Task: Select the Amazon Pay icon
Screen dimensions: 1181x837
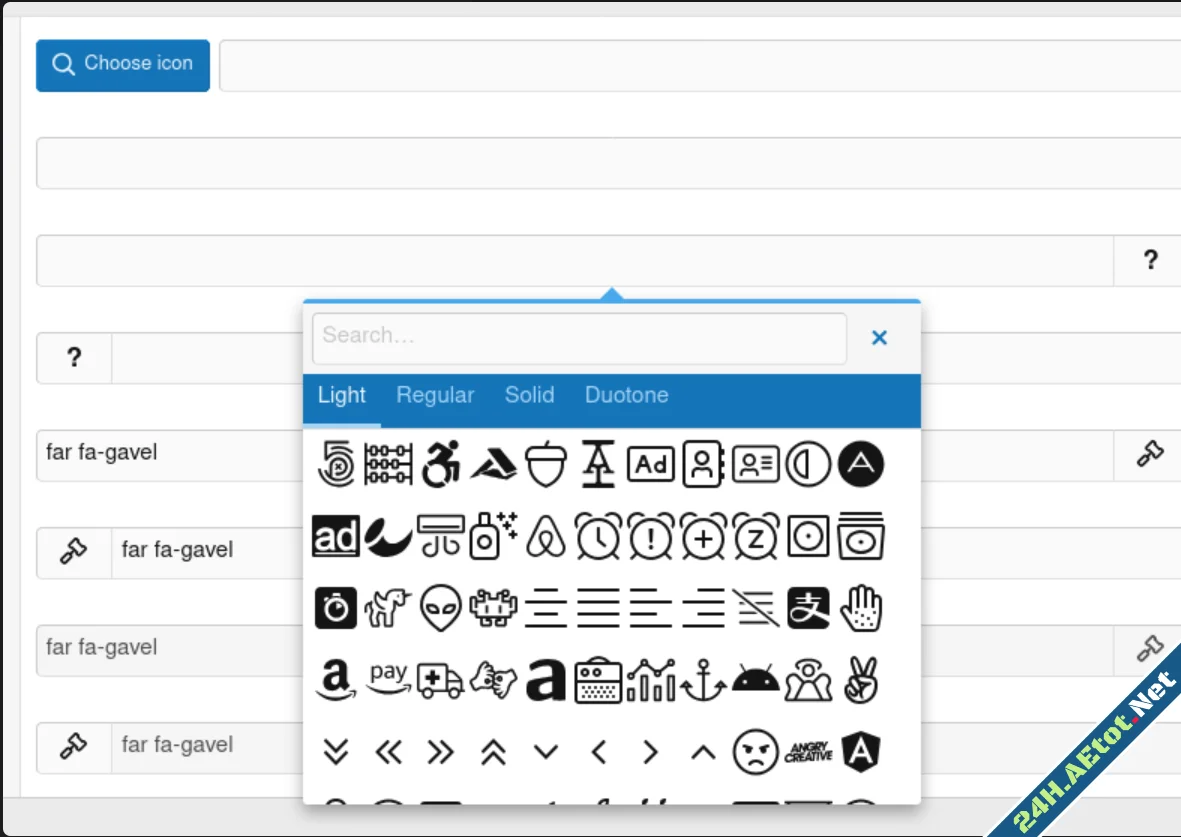Action: click(x=388, y=680)
